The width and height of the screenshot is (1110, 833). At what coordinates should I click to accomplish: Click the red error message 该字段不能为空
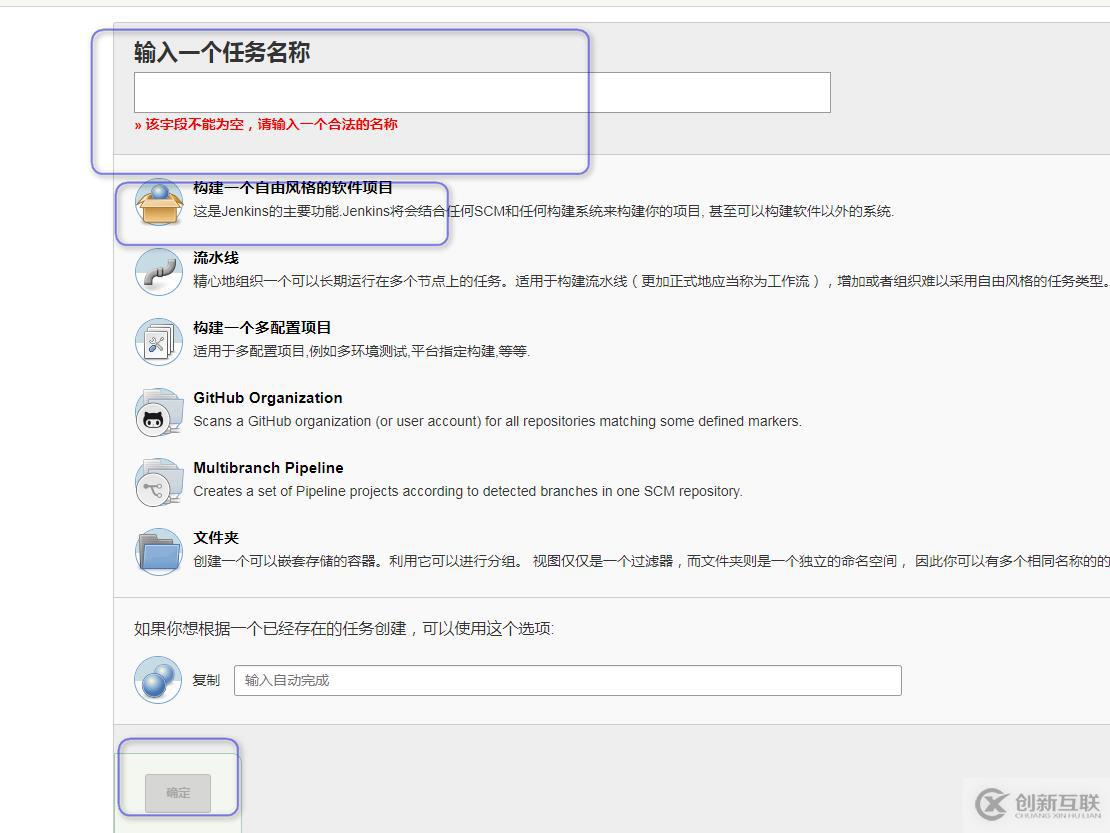(266, 125)
